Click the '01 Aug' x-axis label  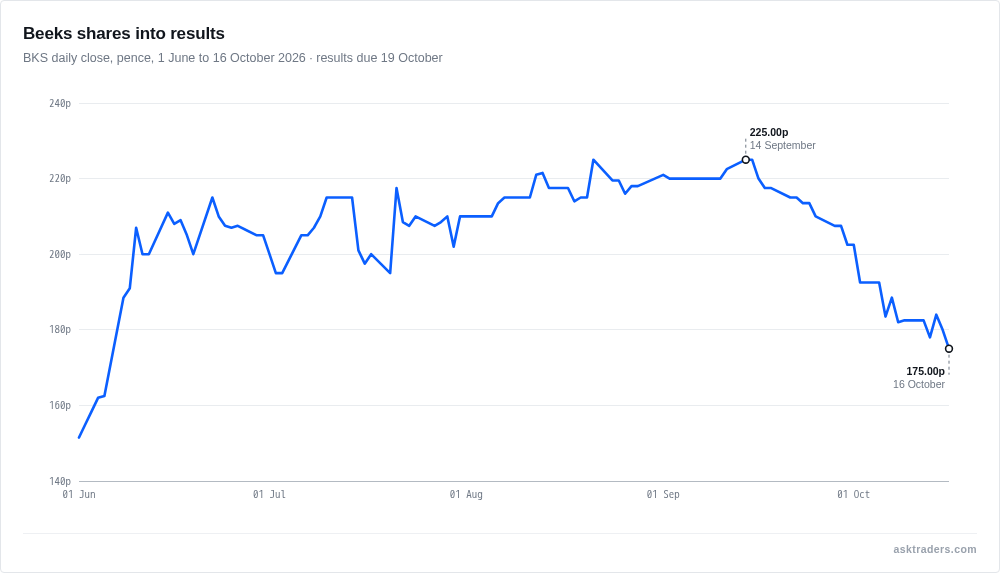tap(466, 495)
